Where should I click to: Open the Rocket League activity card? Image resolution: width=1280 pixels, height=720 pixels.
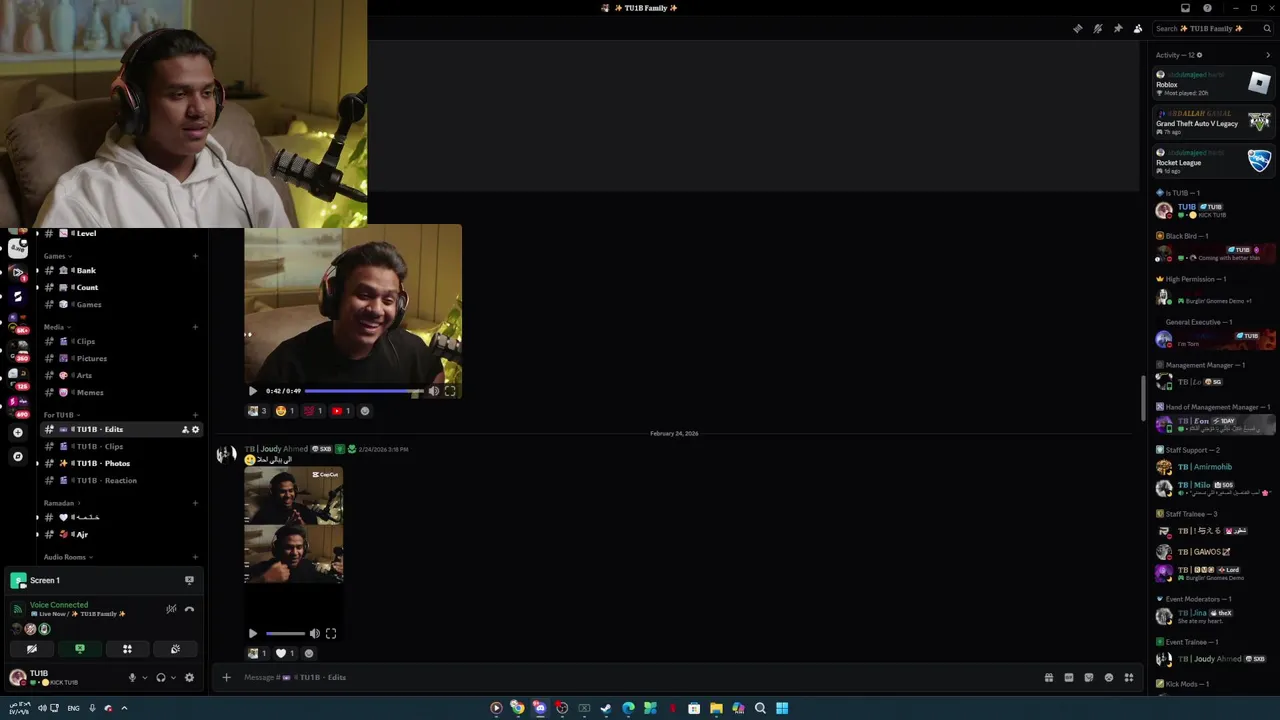point(1213,162)
